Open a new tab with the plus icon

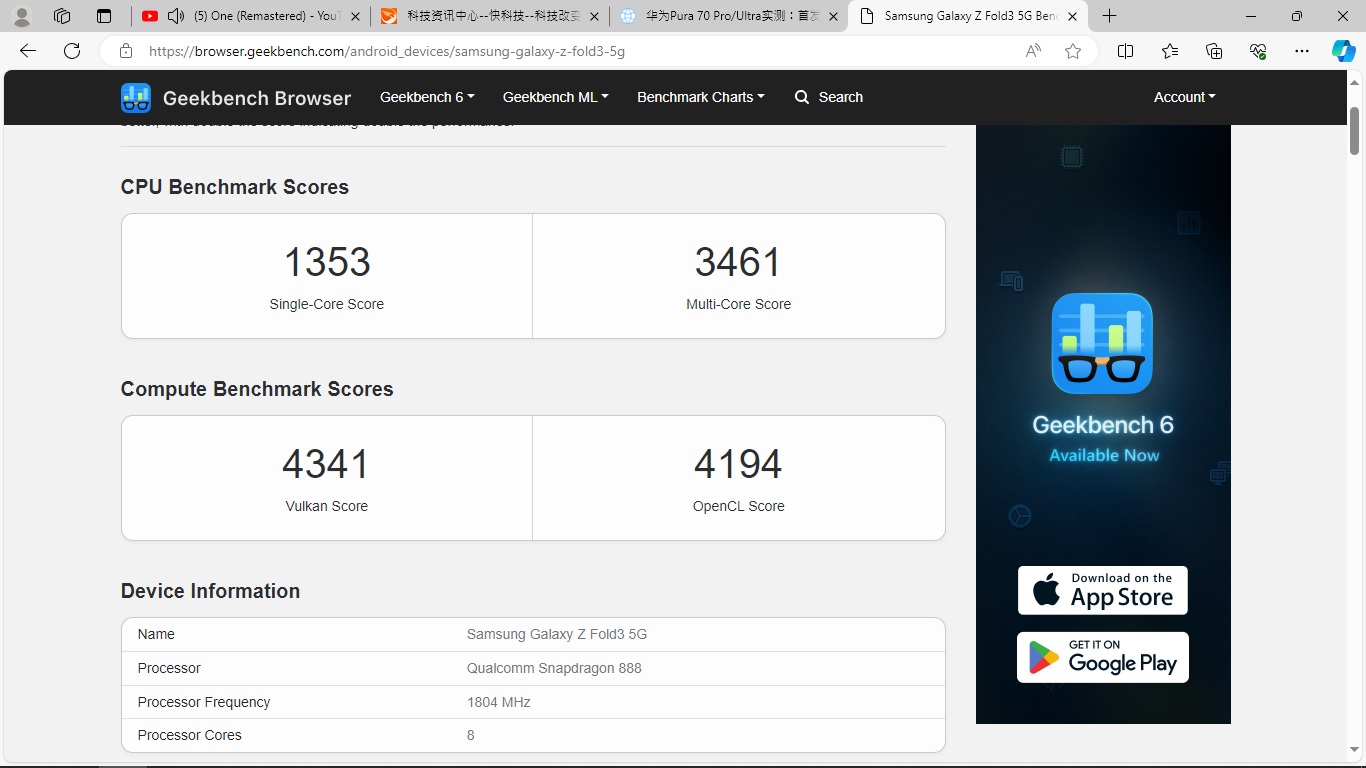pyautogui.click(x=1109, y=16)
